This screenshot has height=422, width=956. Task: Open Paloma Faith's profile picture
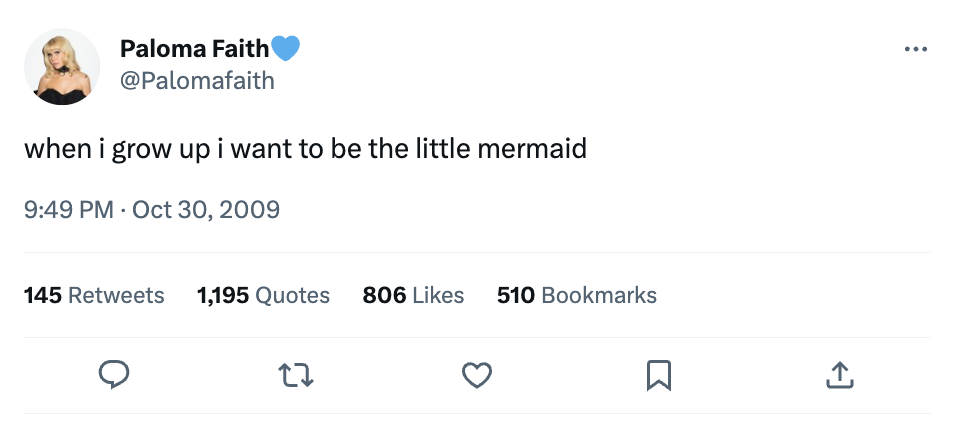click(x=61, y=66)
